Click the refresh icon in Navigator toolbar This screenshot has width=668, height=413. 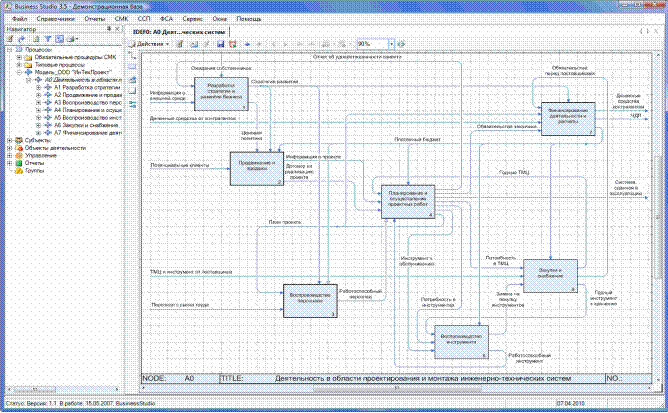22,39
